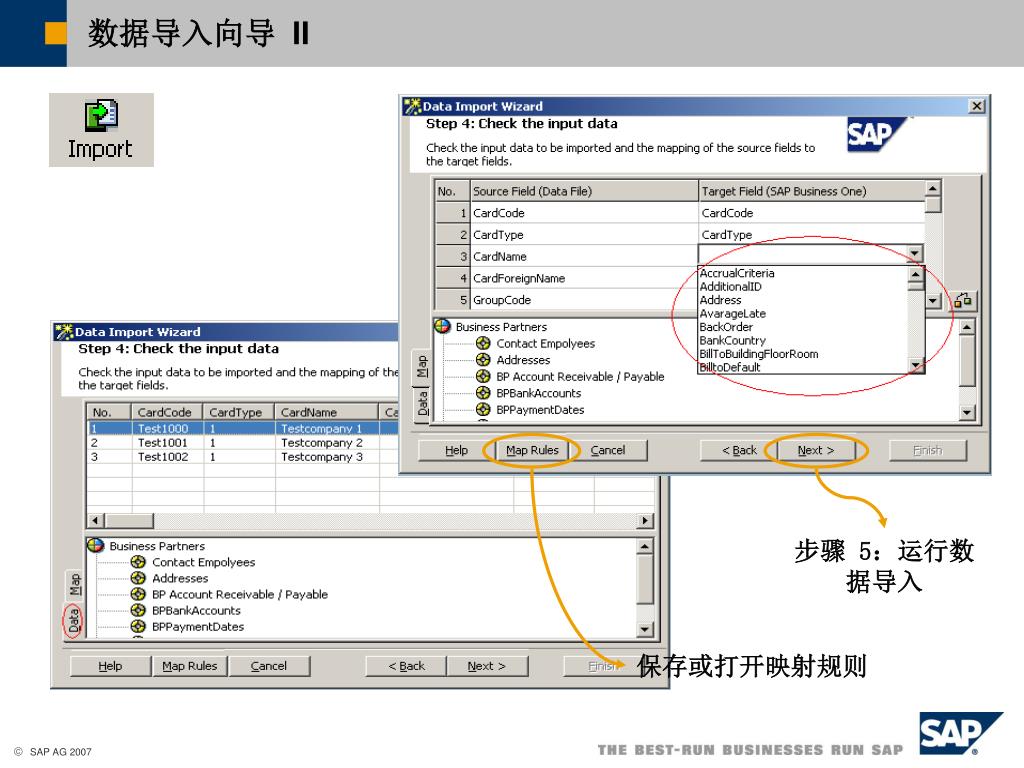Click horizontal scroll-left arrow in back wizard data grid
Image resolution: width=1024 pixels, height=768 pixels.
(x=95, y=520)
